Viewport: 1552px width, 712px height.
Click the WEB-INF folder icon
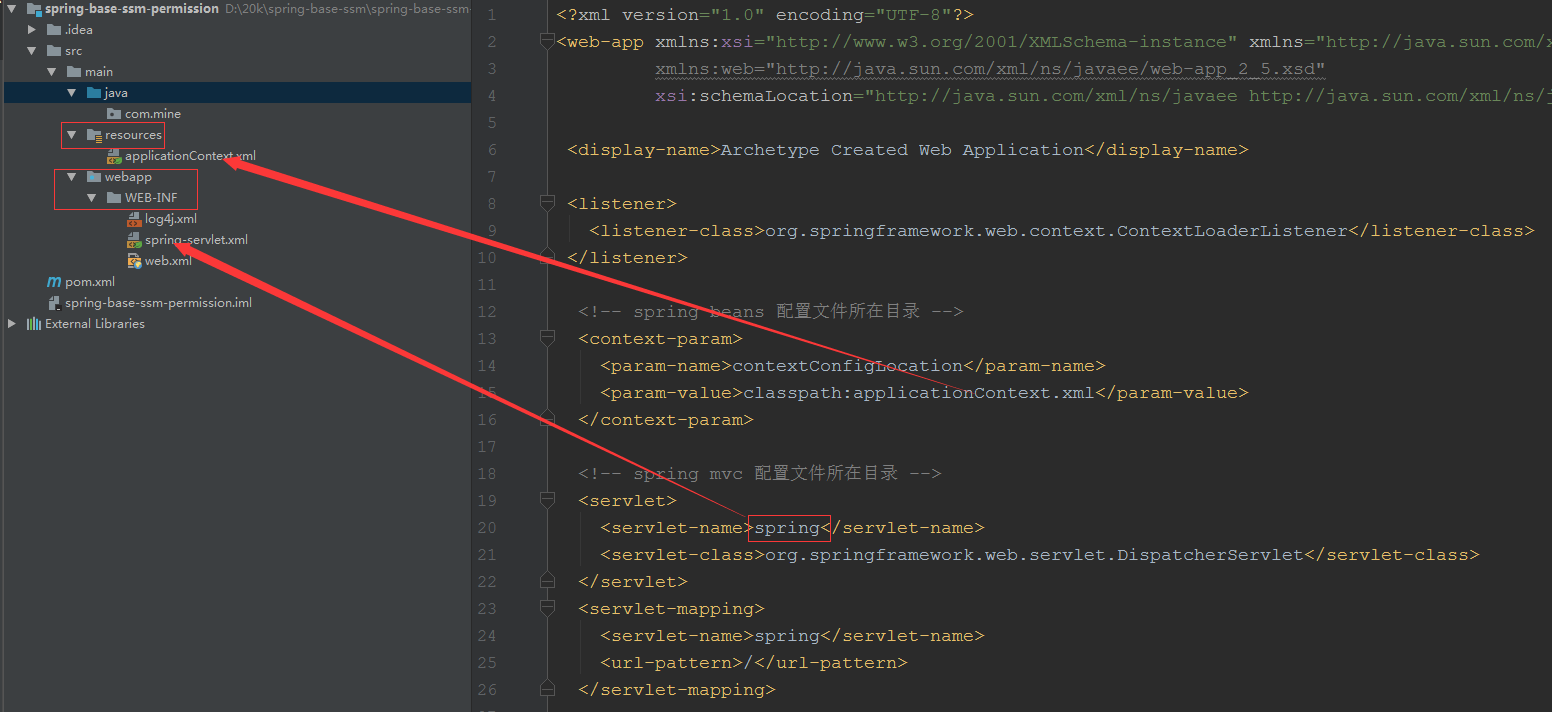114,198
